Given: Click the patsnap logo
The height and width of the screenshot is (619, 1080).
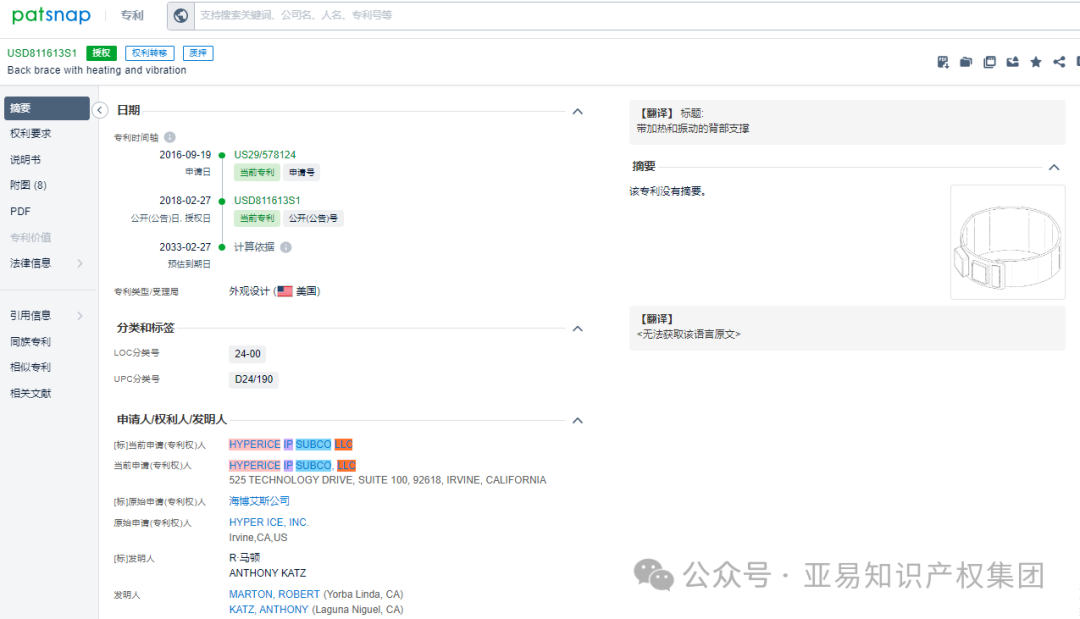Looking at the screenshot, I should point(51,15).
